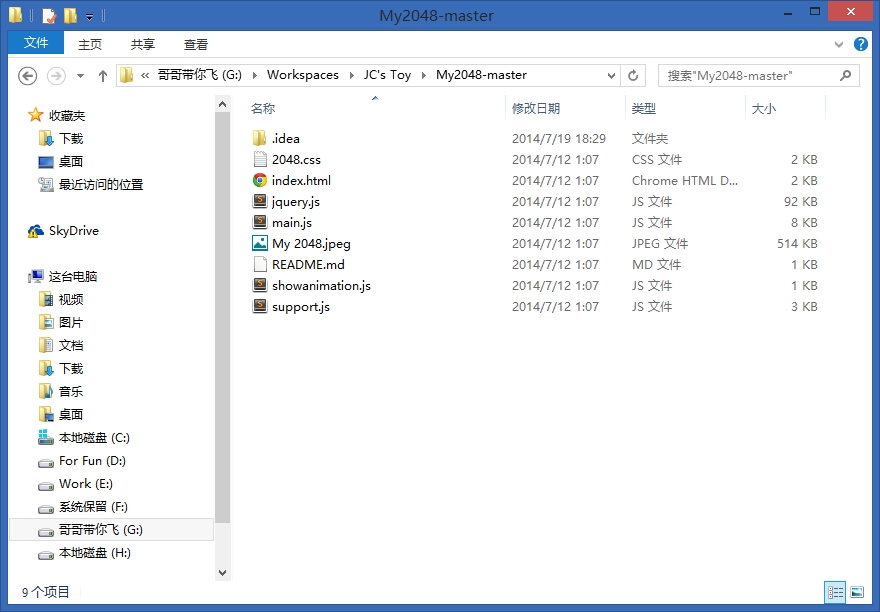Screen dimensions: 880x612
Task: Open the 共享 ribbon tab
Action: coord(143,44)
